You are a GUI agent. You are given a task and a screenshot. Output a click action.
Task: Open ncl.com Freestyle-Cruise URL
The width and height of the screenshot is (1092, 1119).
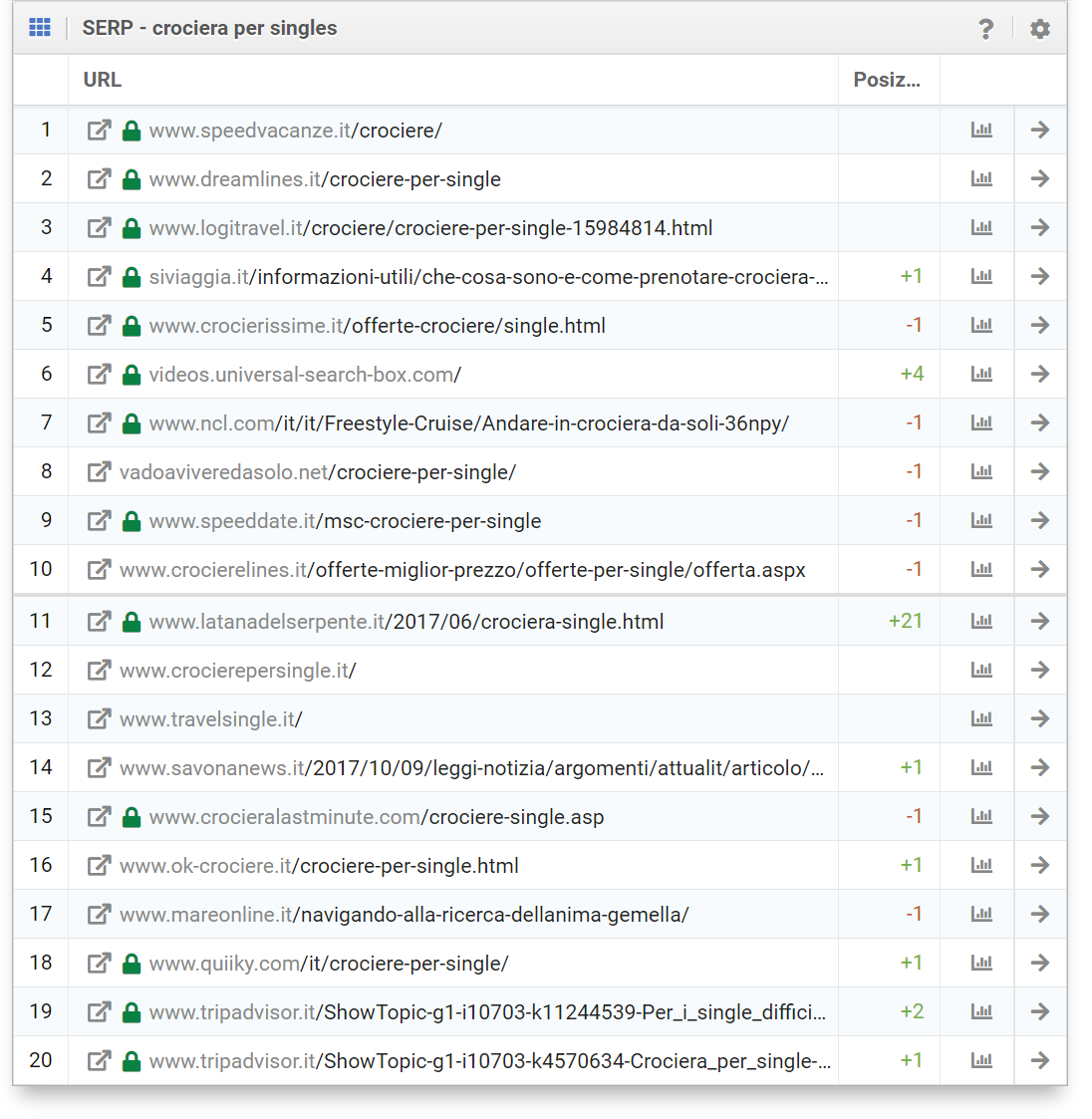pyautogui.click(x=469, y=423)
